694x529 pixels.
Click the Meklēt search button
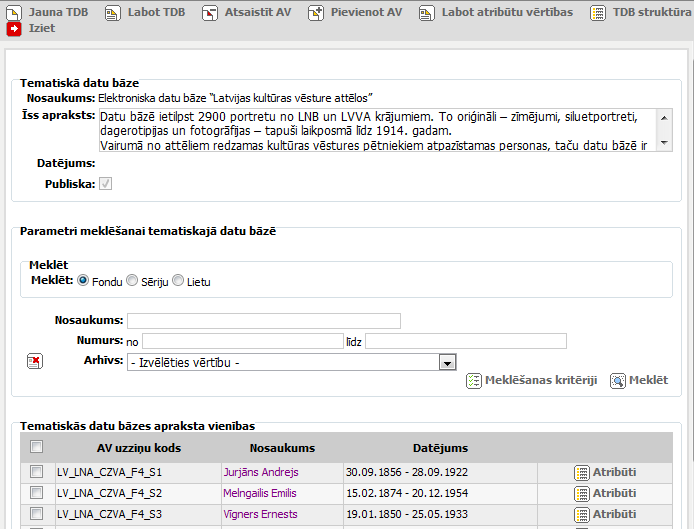point(639,380)
